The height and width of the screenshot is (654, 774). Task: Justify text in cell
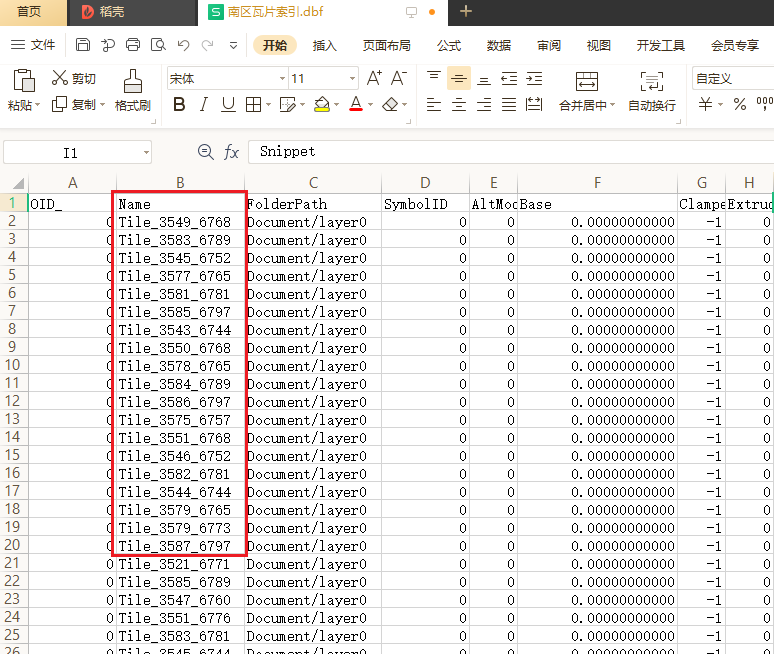(x=509, y=105)
